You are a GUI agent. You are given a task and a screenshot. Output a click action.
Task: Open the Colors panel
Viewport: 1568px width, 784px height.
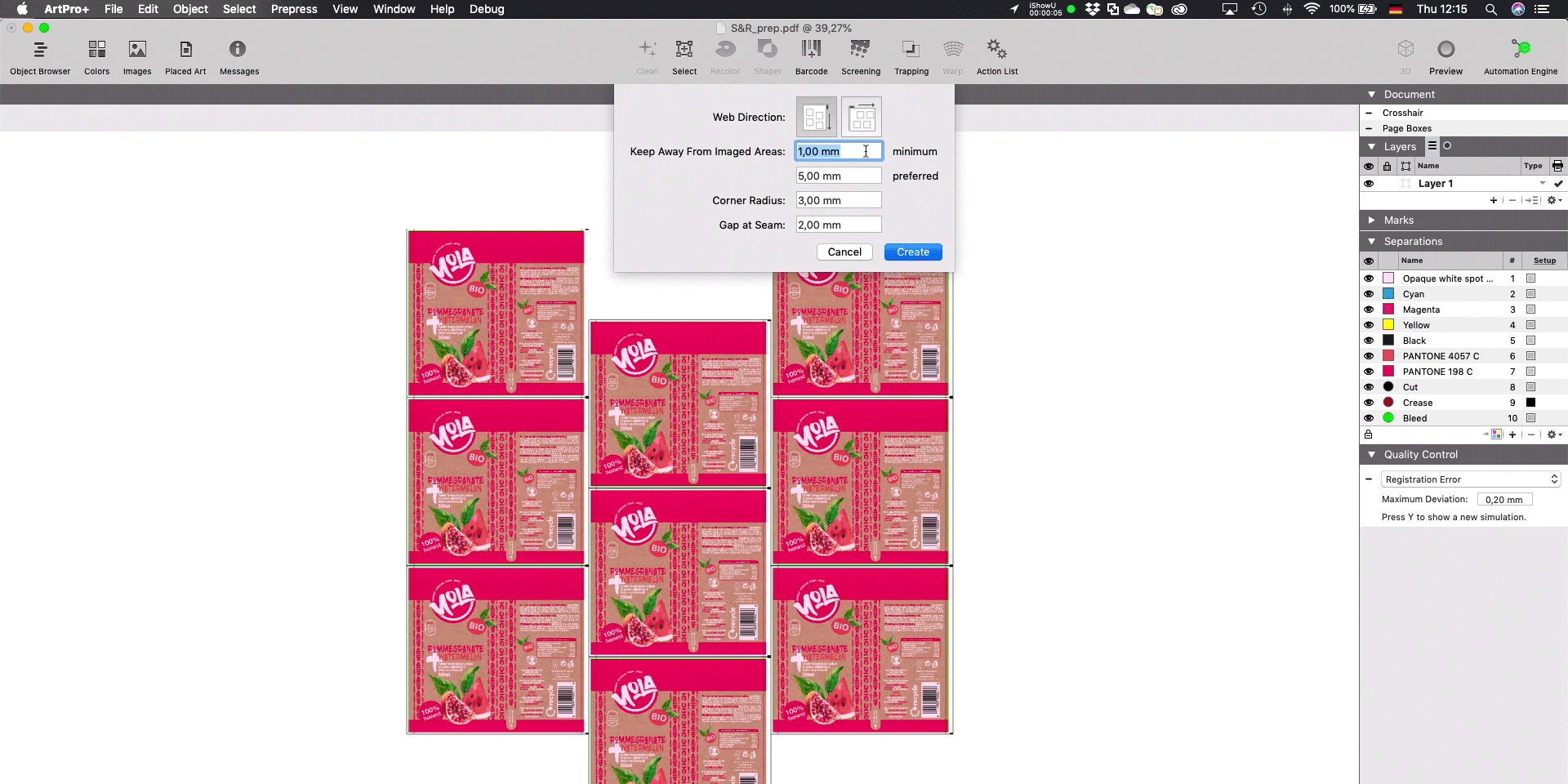(96, 58)
